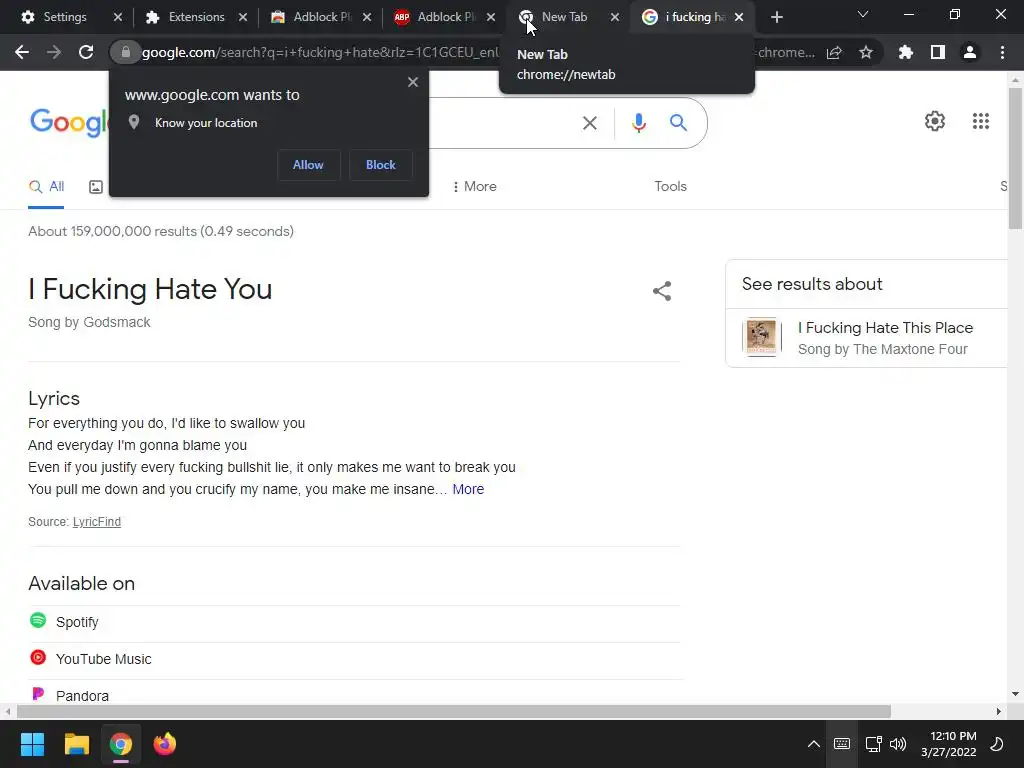Click the Google logo
This screenshot has height=768, width=1024.
(69, 122)
